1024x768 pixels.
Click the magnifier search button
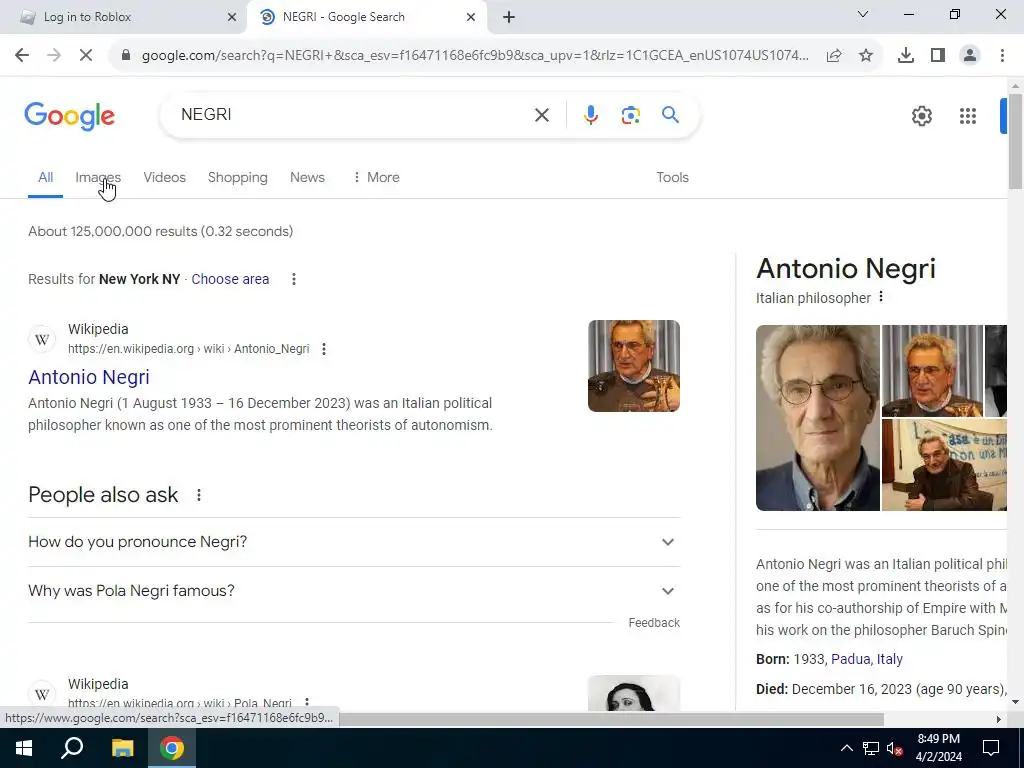pos(670,115)
